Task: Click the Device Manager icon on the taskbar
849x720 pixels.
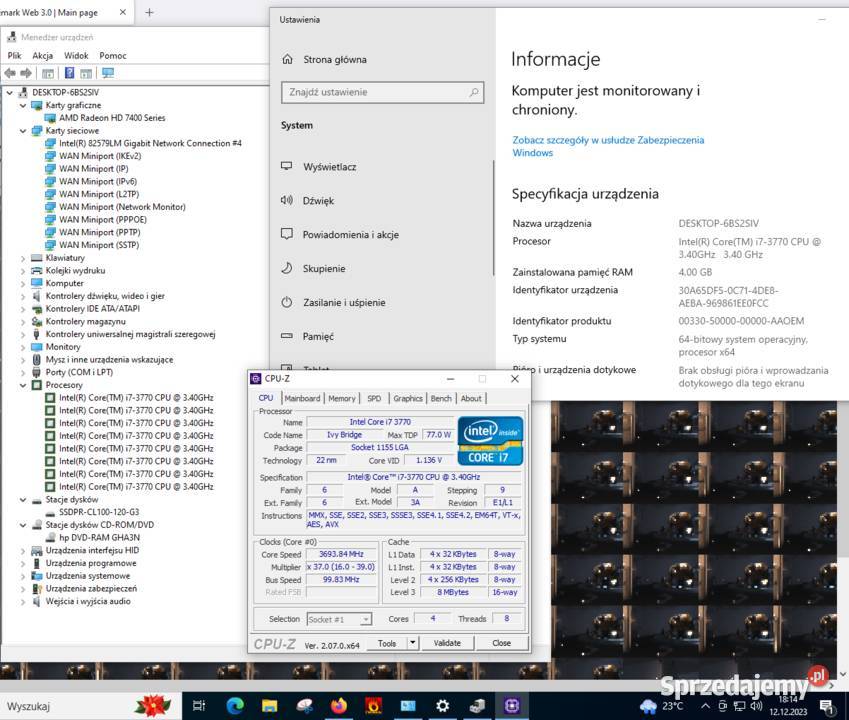Action: pos(477,705)
